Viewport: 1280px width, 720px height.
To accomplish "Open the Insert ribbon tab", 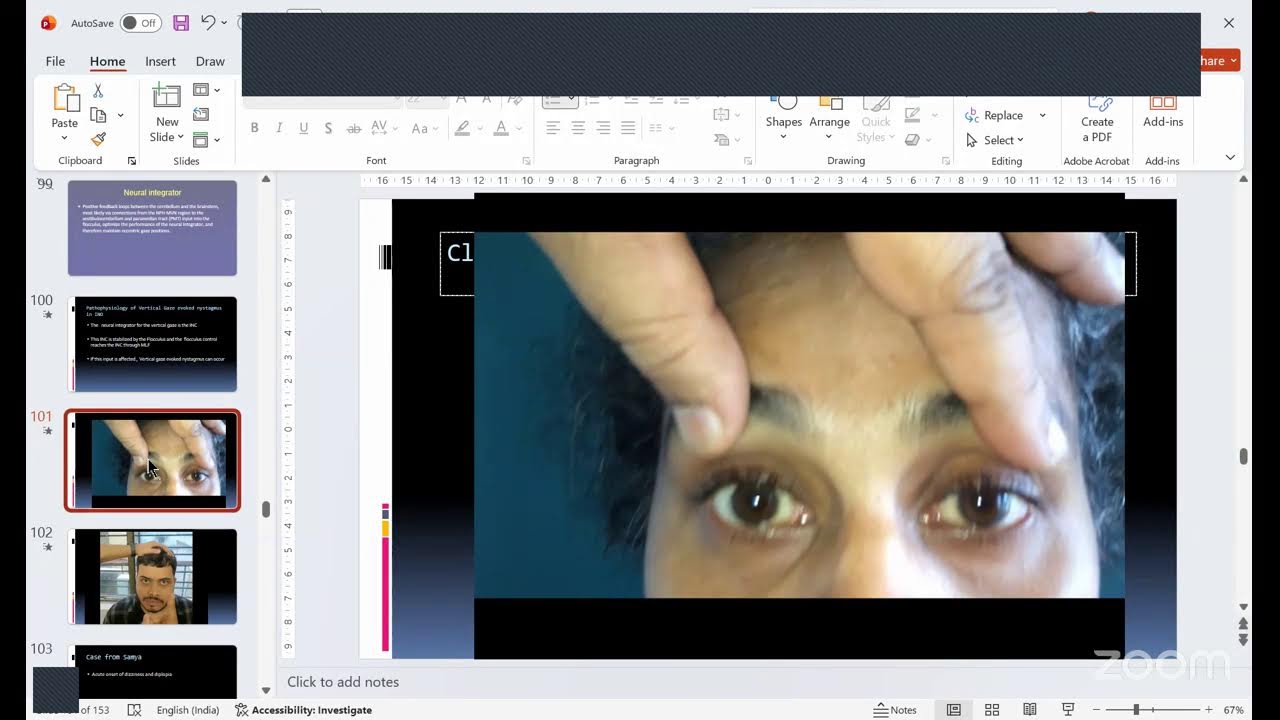I will [160, 61].
